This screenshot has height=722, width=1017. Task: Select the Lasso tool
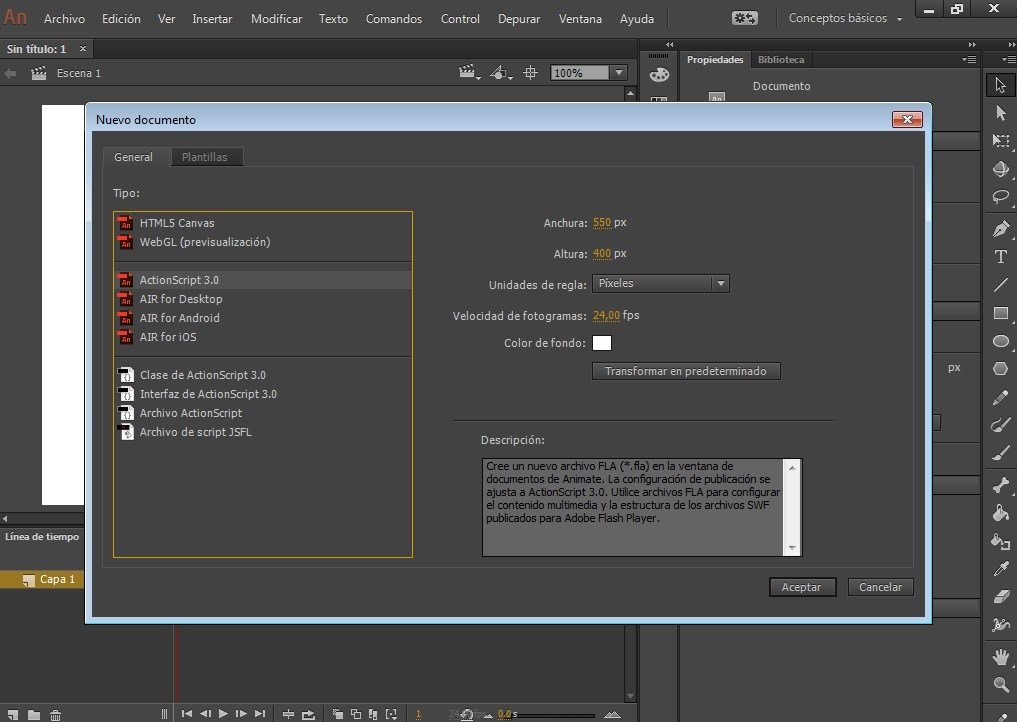pyautogui.click(x=1000, y=197)
